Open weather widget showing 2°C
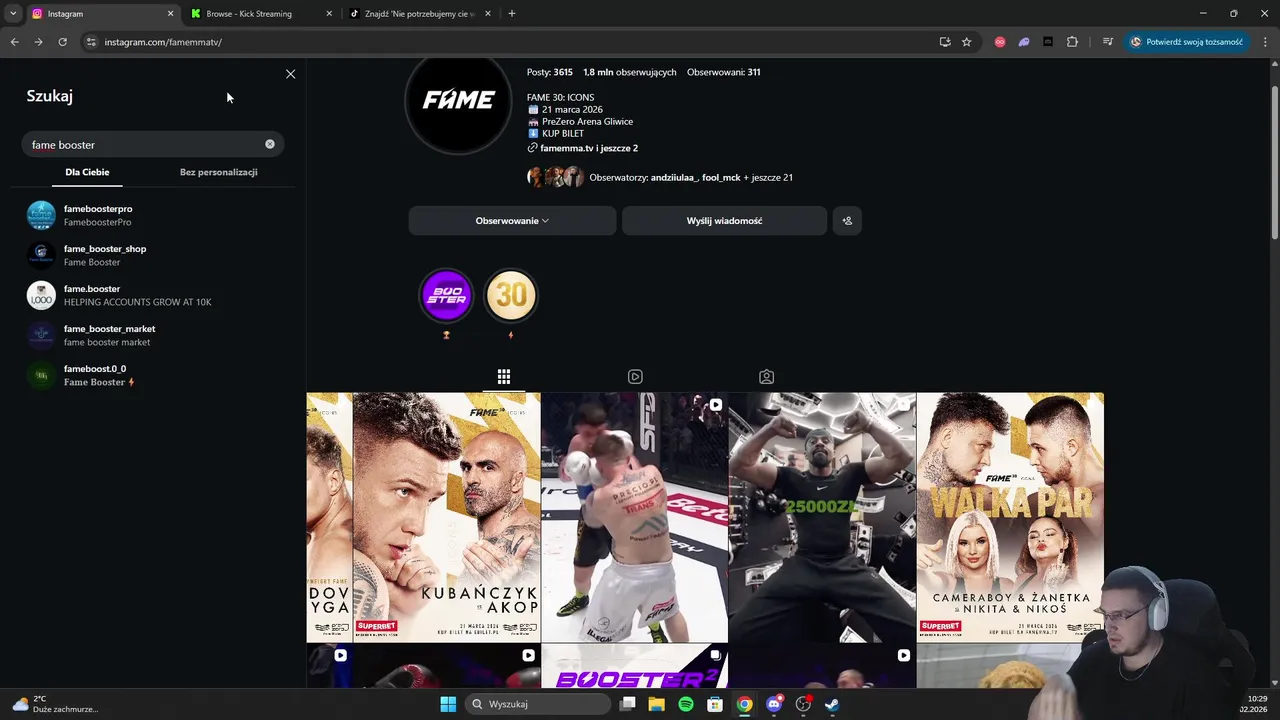The height and width of the screenshot is (720, 1280). coord(55,704)
